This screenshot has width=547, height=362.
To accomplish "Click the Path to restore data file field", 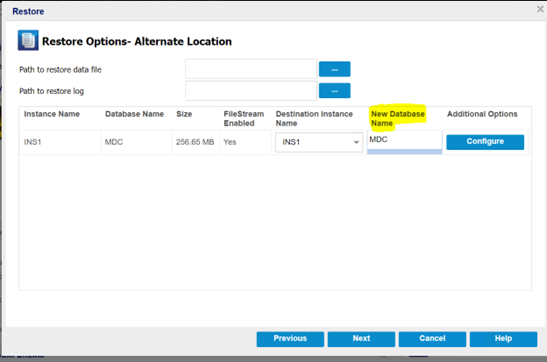I will coord(251,69).
